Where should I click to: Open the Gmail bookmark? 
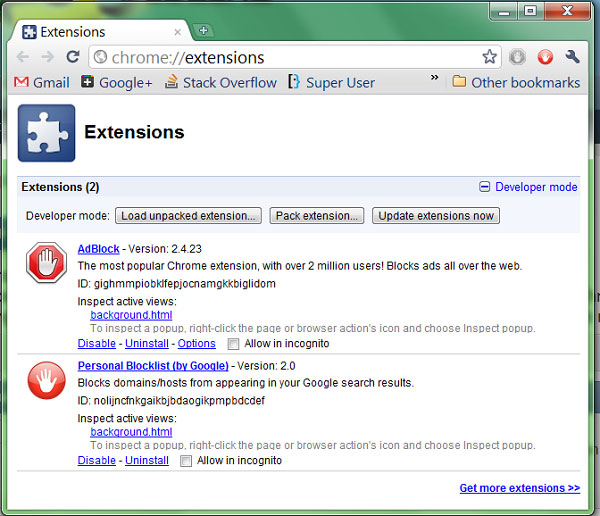42,83
